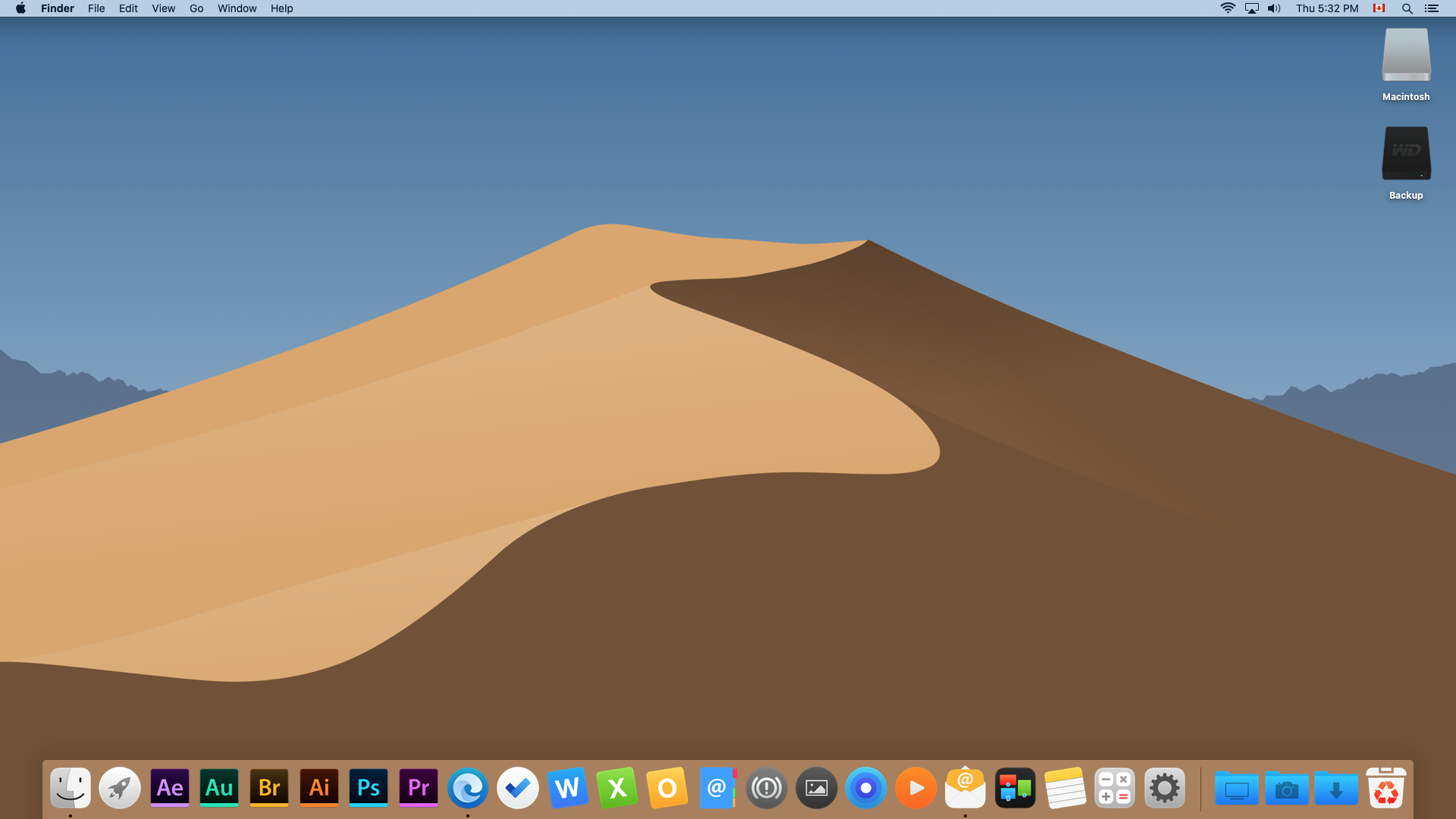
Task: Open Adobe After Effects from the Dock
Action: 170,788
